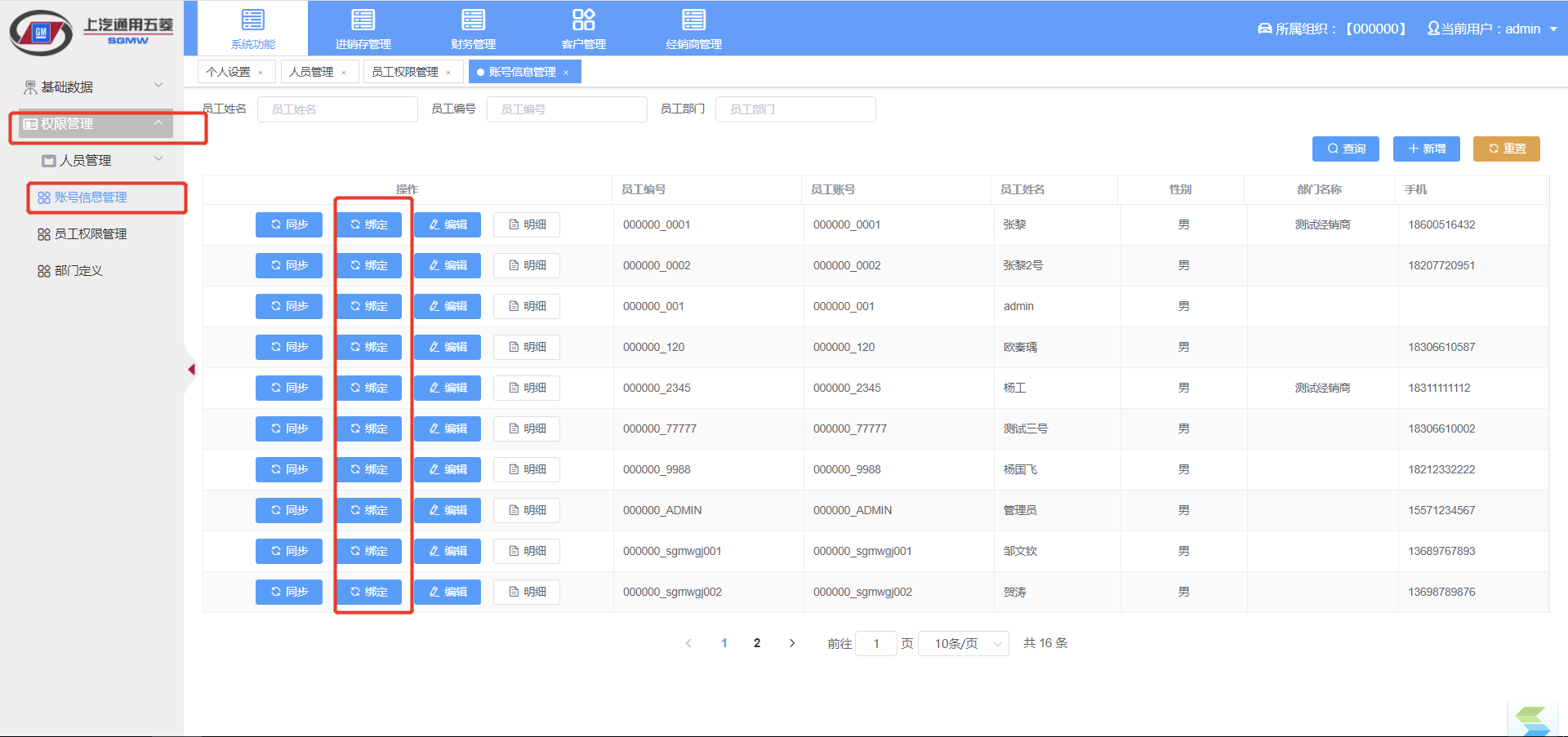Image resolution: width=1568 pixels, height=737 pixels.
Task: Focus the 员工姓名 input field
Action: click(x=337, y=109)
